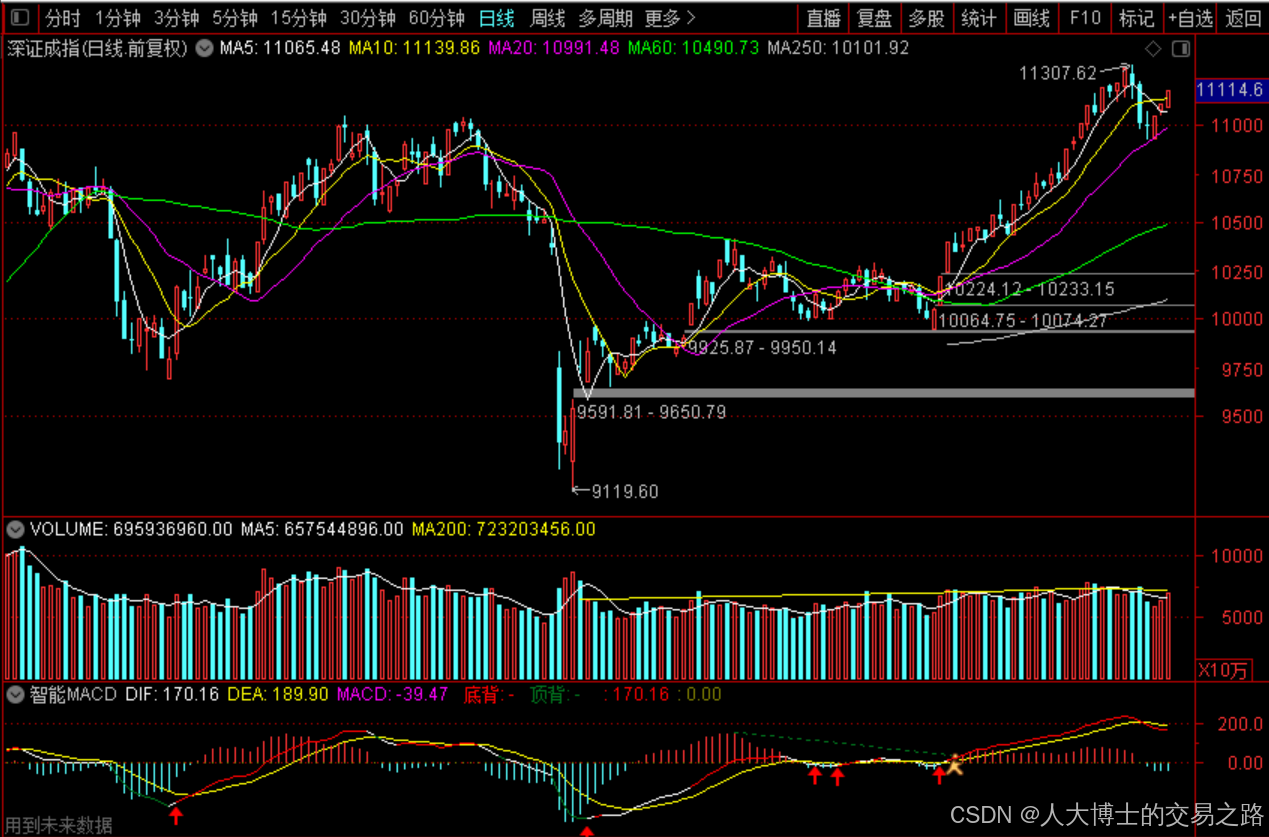Add to watchlist with +自选
Screen dimensions: 1269x837
point(1190,17)
